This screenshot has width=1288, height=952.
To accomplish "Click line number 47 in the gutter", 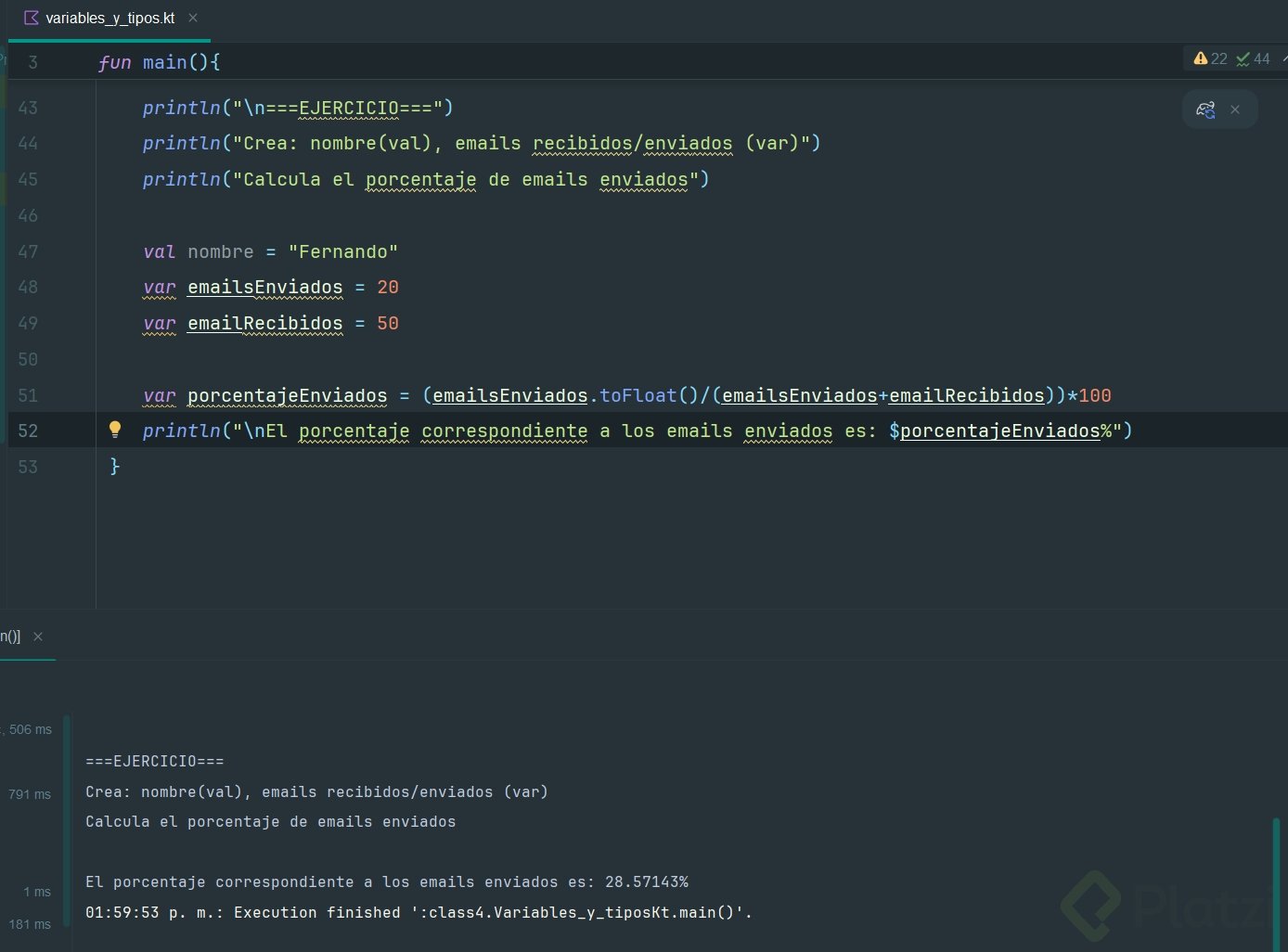I will 28,251.
